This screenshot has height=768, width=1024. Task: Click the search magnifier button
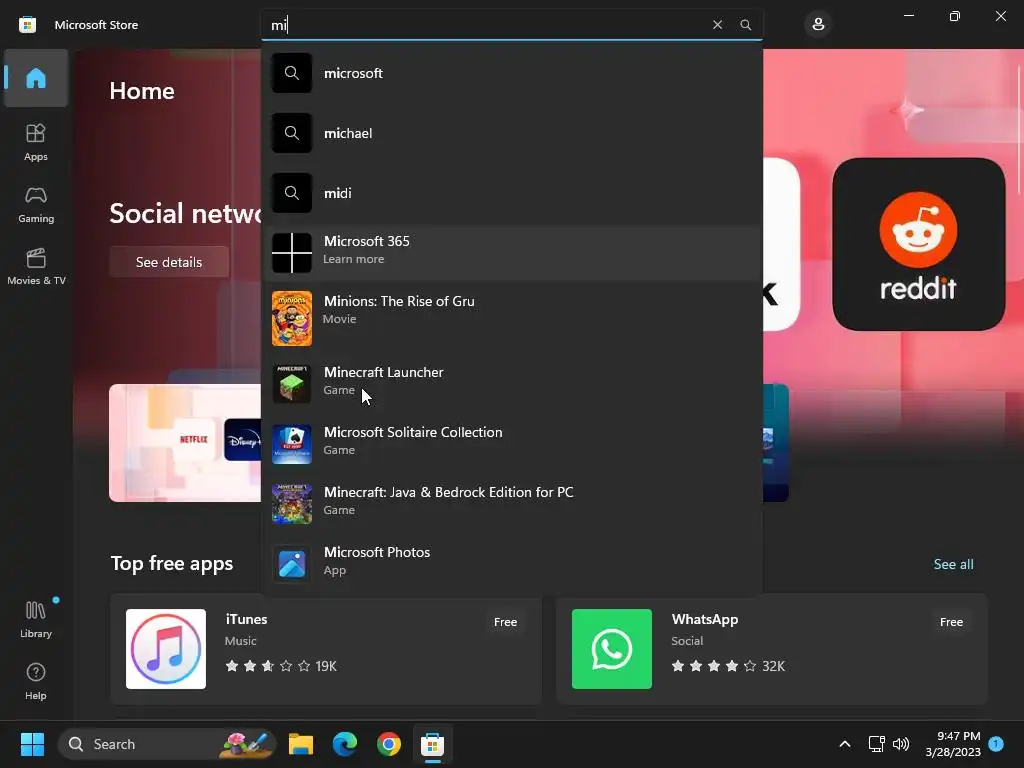(x=745, y=25)
